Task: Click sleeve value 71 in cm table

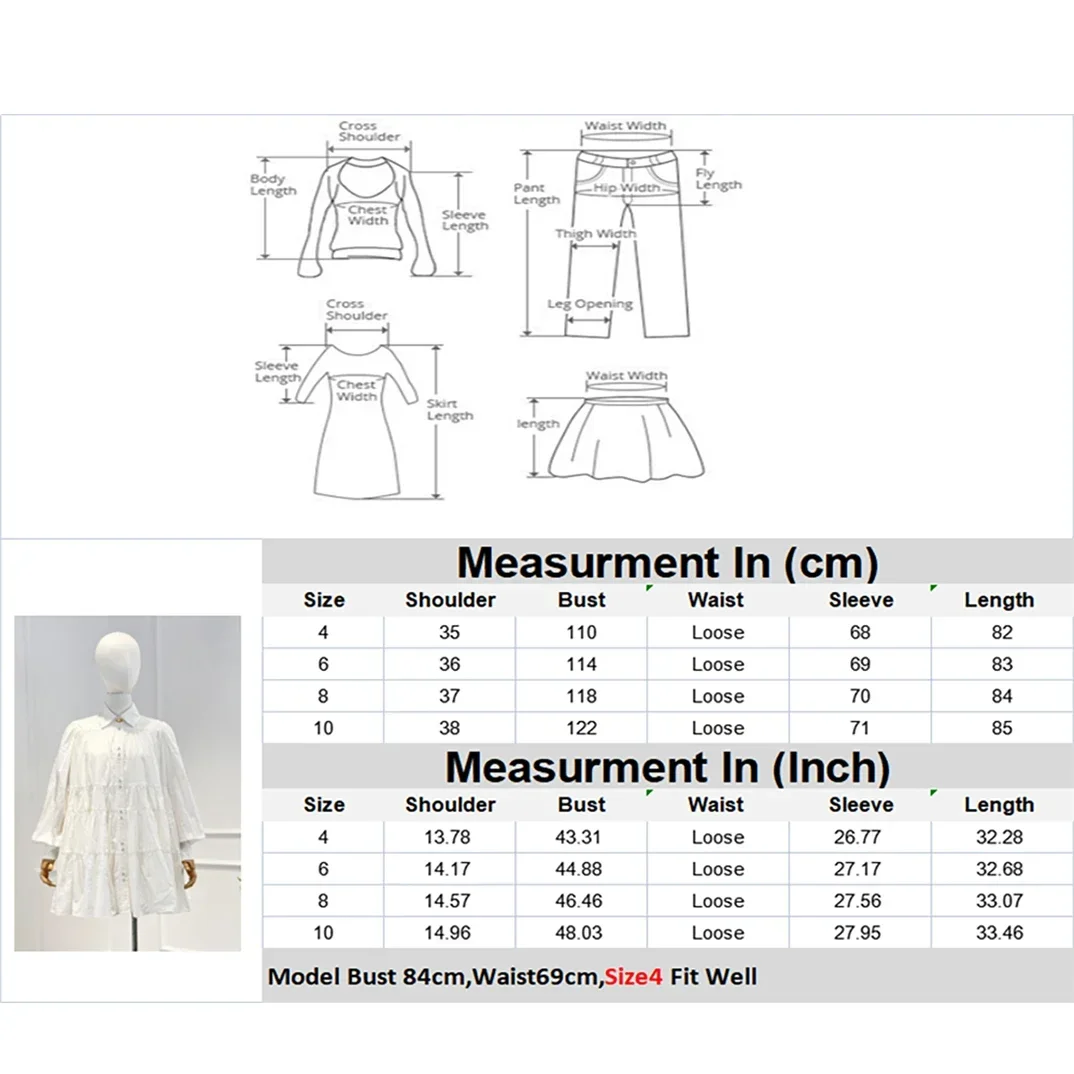Action: point(860,728)
